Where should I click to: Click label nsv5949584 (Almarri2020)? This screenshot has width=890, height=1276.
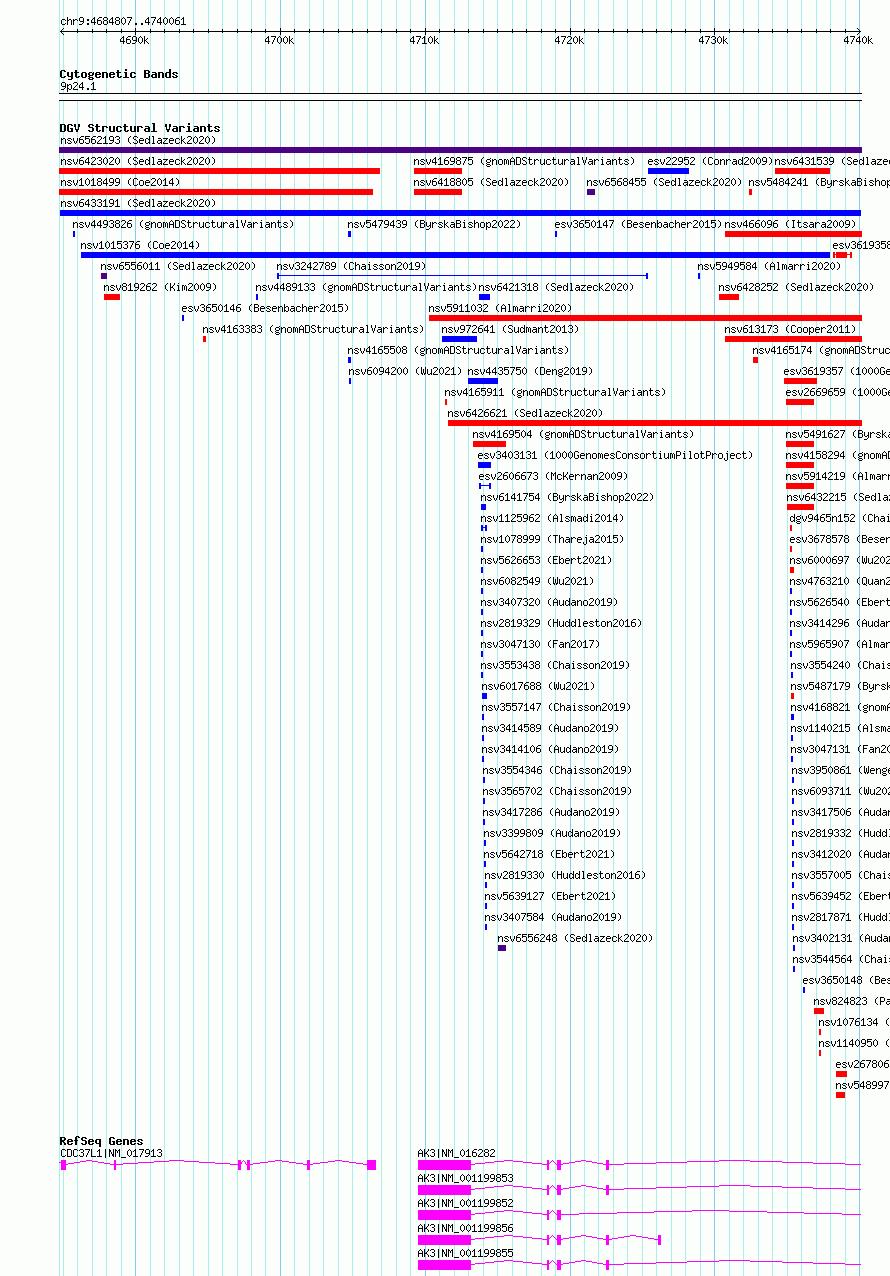pyautogui.click(x=769, y=267)
